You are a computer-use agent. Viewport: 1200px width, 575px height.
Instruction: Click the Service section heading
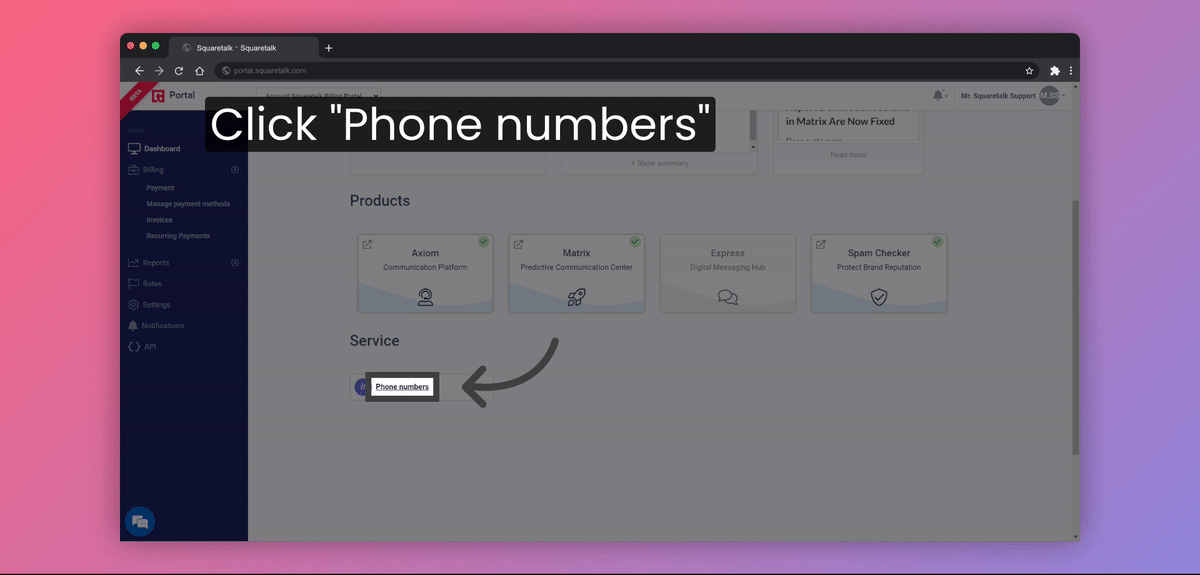[375, 341]
